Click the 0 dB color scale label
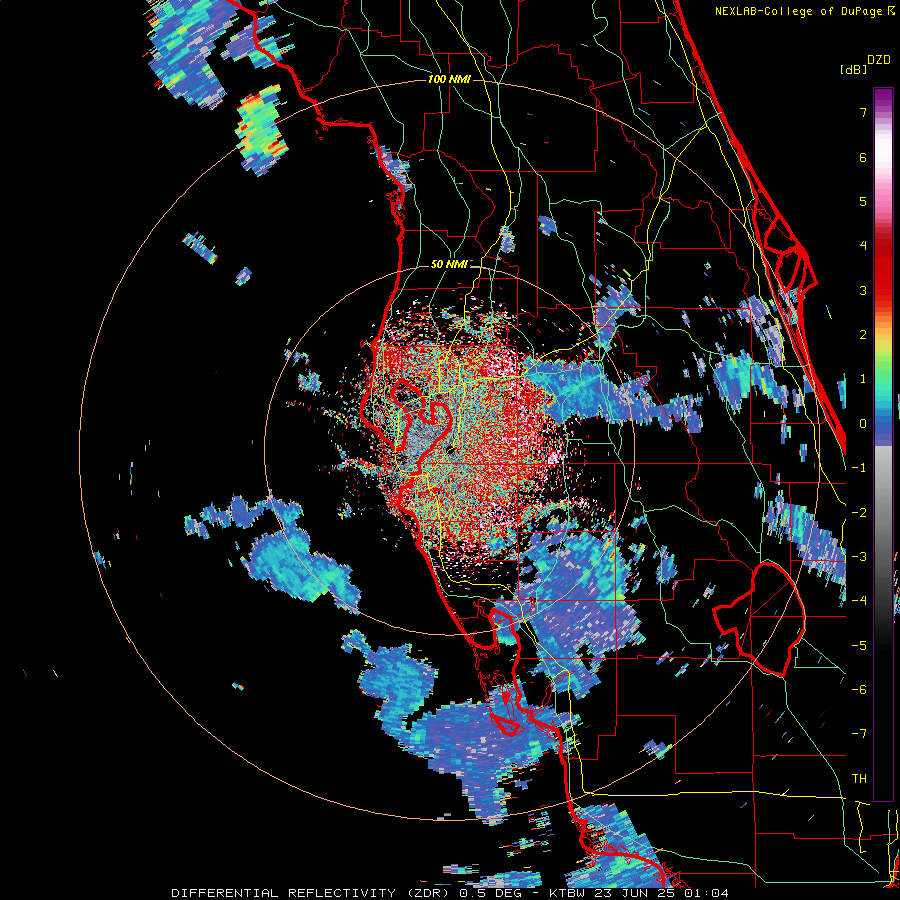 863,424
